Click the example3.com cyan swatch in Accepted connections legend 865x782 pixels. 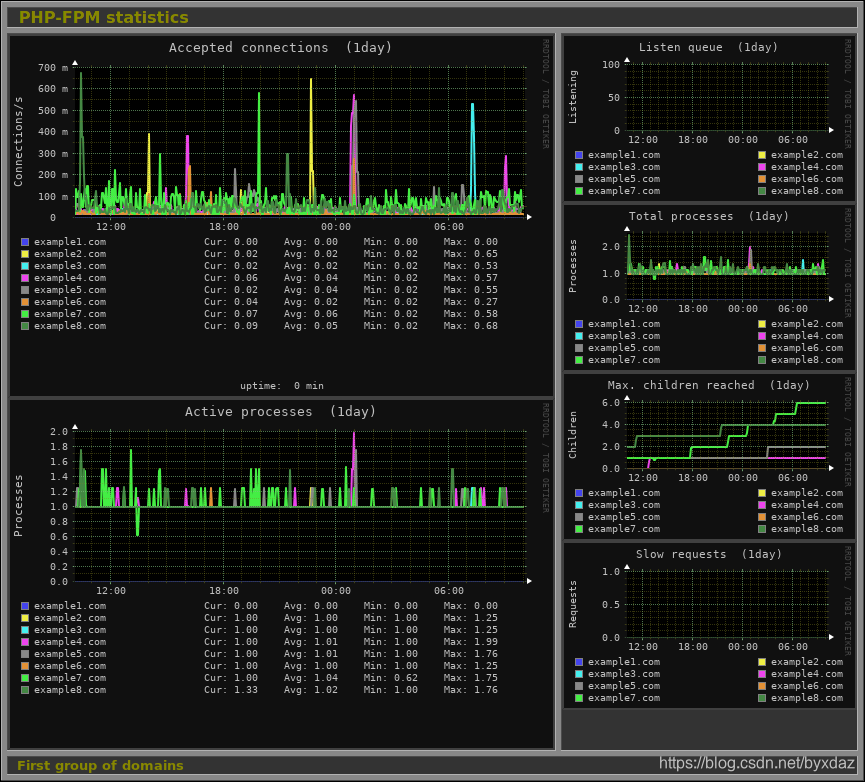tap(25, 266)
